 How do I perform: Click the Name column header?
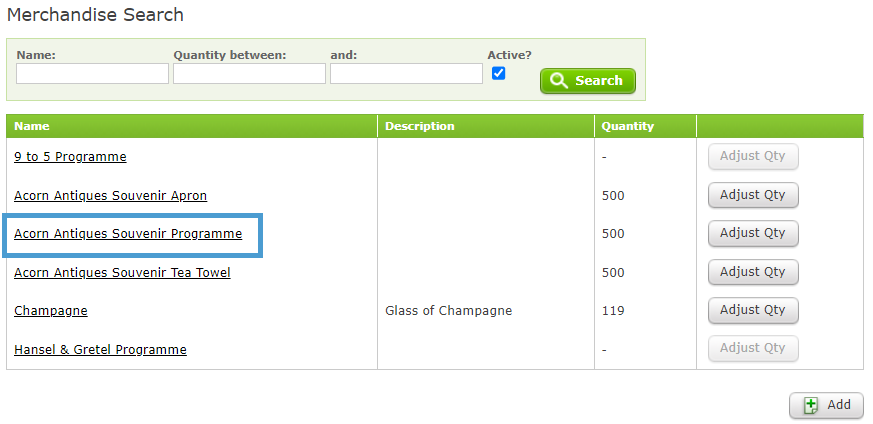[32, 126]
